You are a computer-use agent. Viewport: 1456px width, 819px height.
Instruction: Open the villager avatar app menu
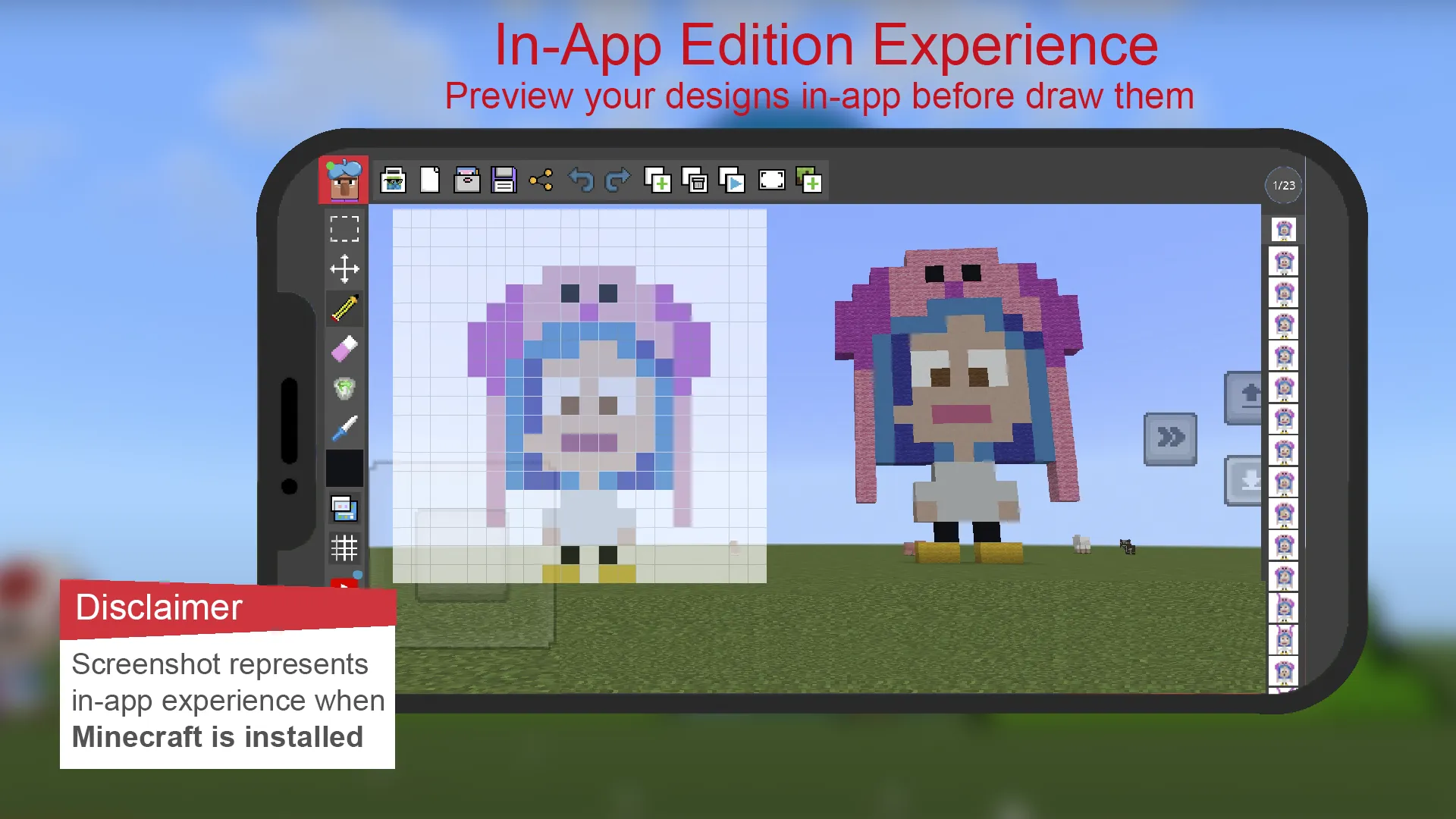(x=344, y=180)
